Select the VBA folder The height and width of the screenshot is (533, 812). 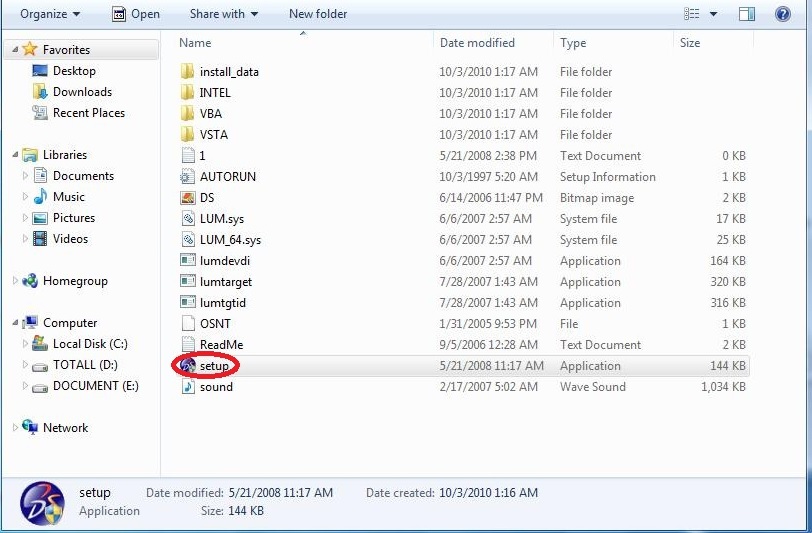211,113
